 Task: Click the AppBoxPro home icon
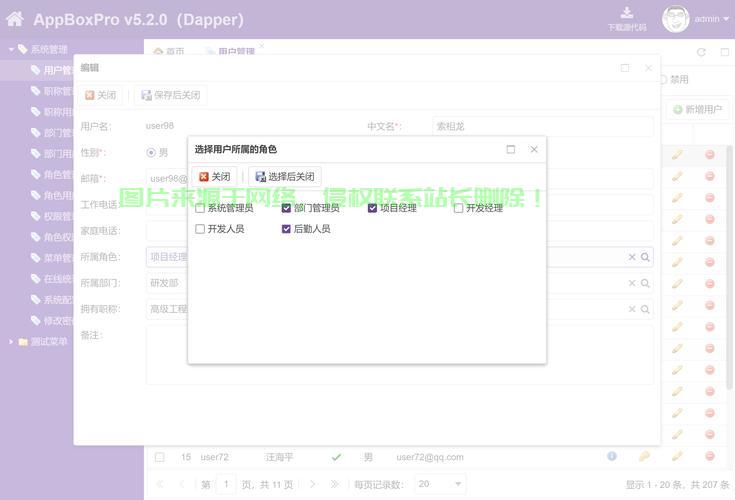pos(15,19)
